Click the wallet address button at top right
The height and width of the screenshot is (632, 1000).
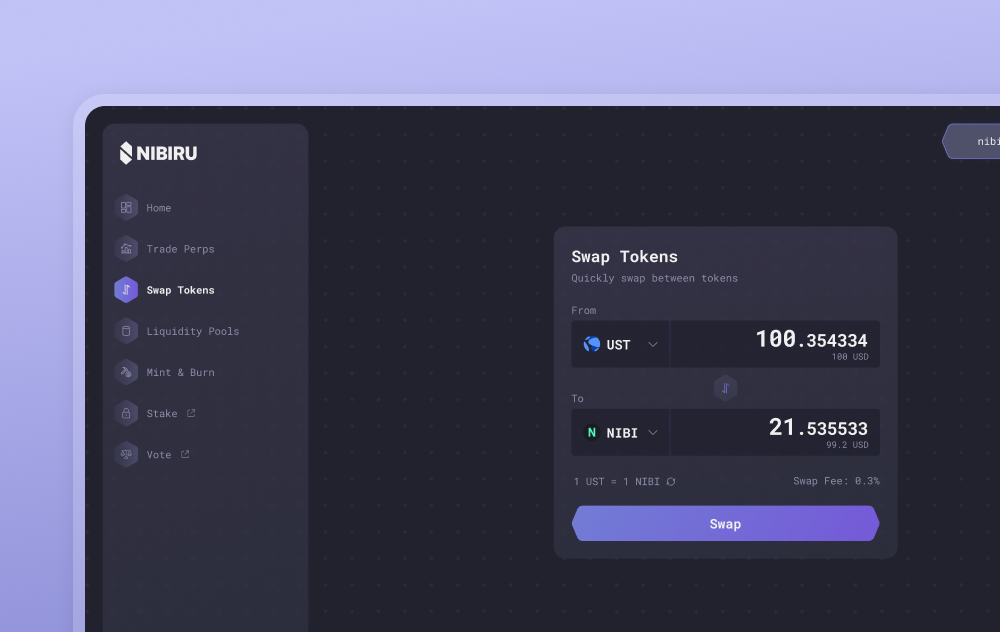975,142
